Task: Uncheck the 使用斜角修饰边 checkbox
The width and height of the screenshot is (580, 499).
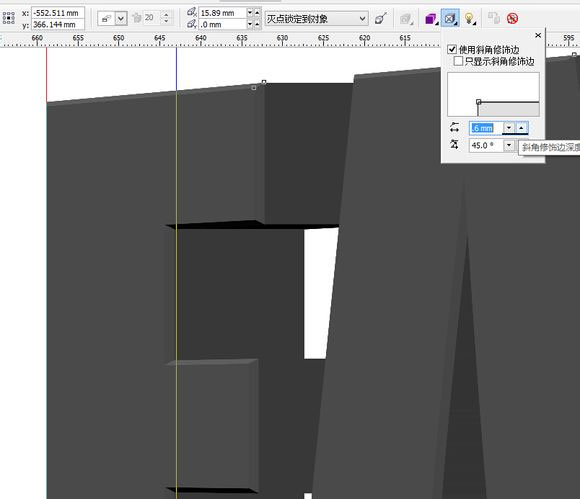Action: coord(452,49)
